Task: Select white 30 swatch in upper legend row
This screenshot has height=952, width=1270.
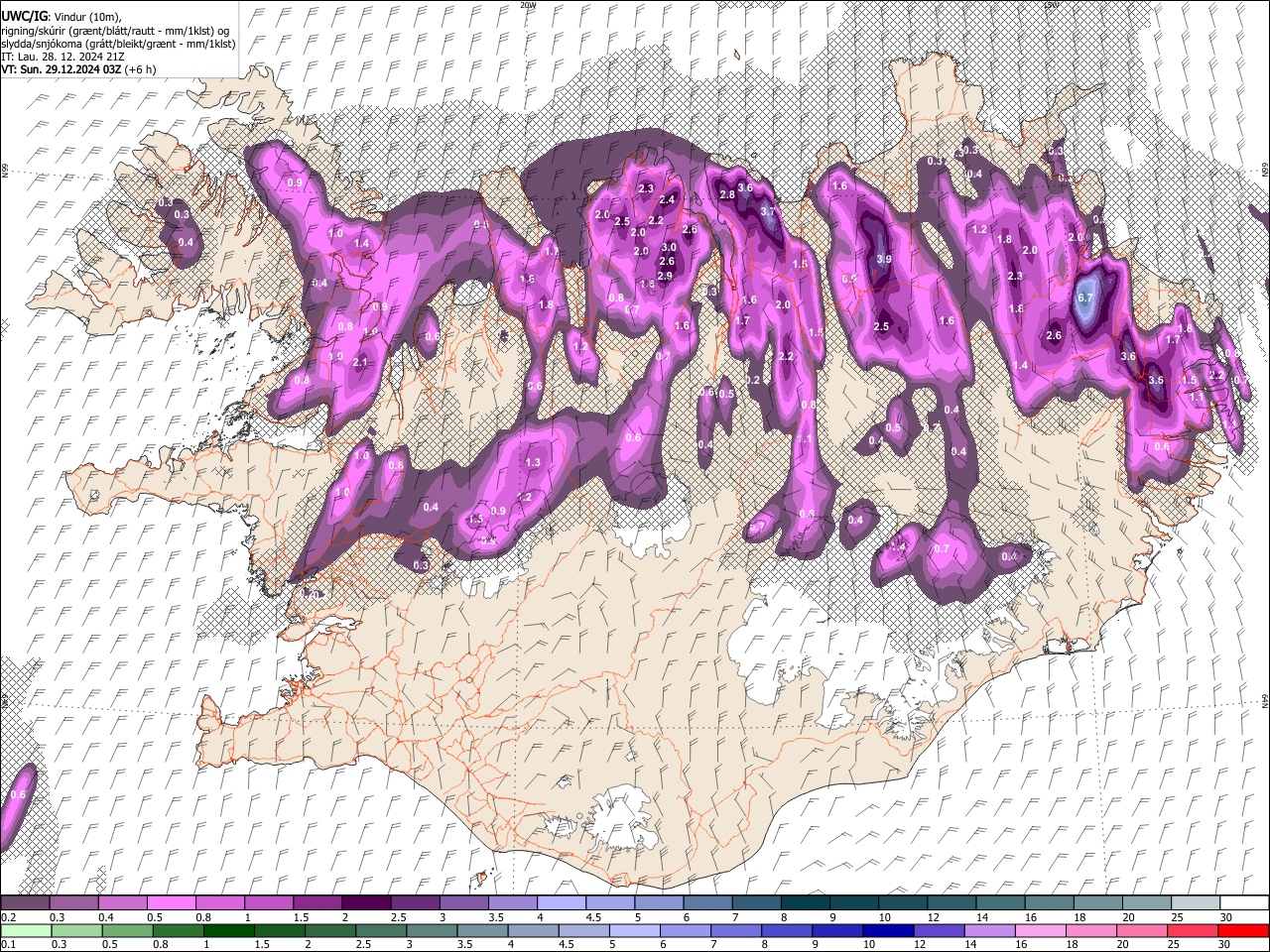Action: pos(1245,902)
